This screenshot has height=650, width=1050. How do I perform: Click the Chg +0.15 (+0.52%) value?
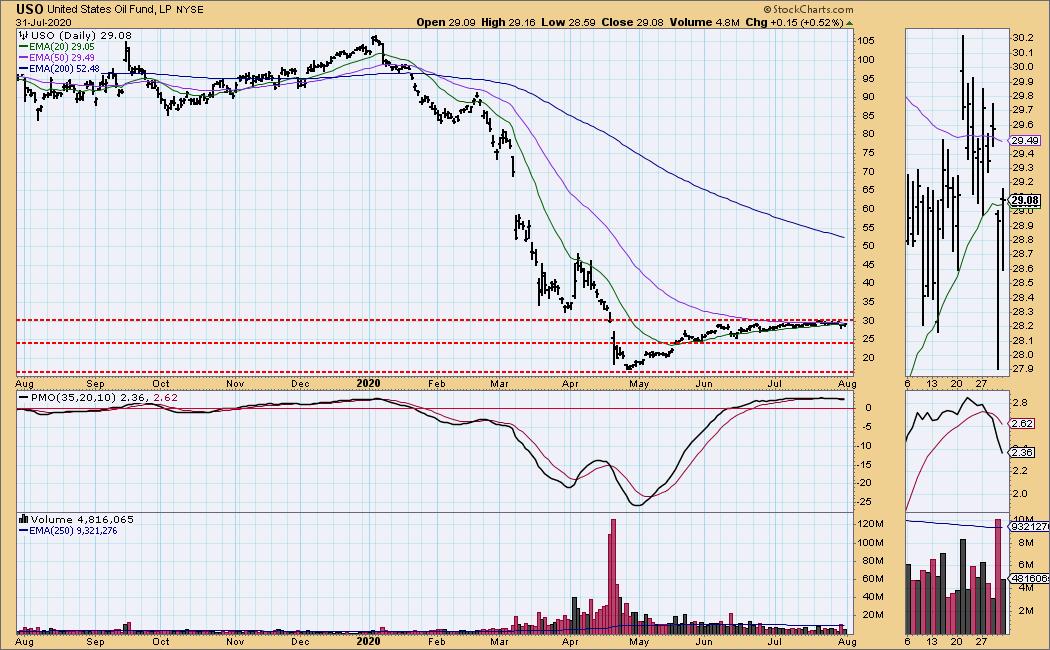click(x=794, y=22)
